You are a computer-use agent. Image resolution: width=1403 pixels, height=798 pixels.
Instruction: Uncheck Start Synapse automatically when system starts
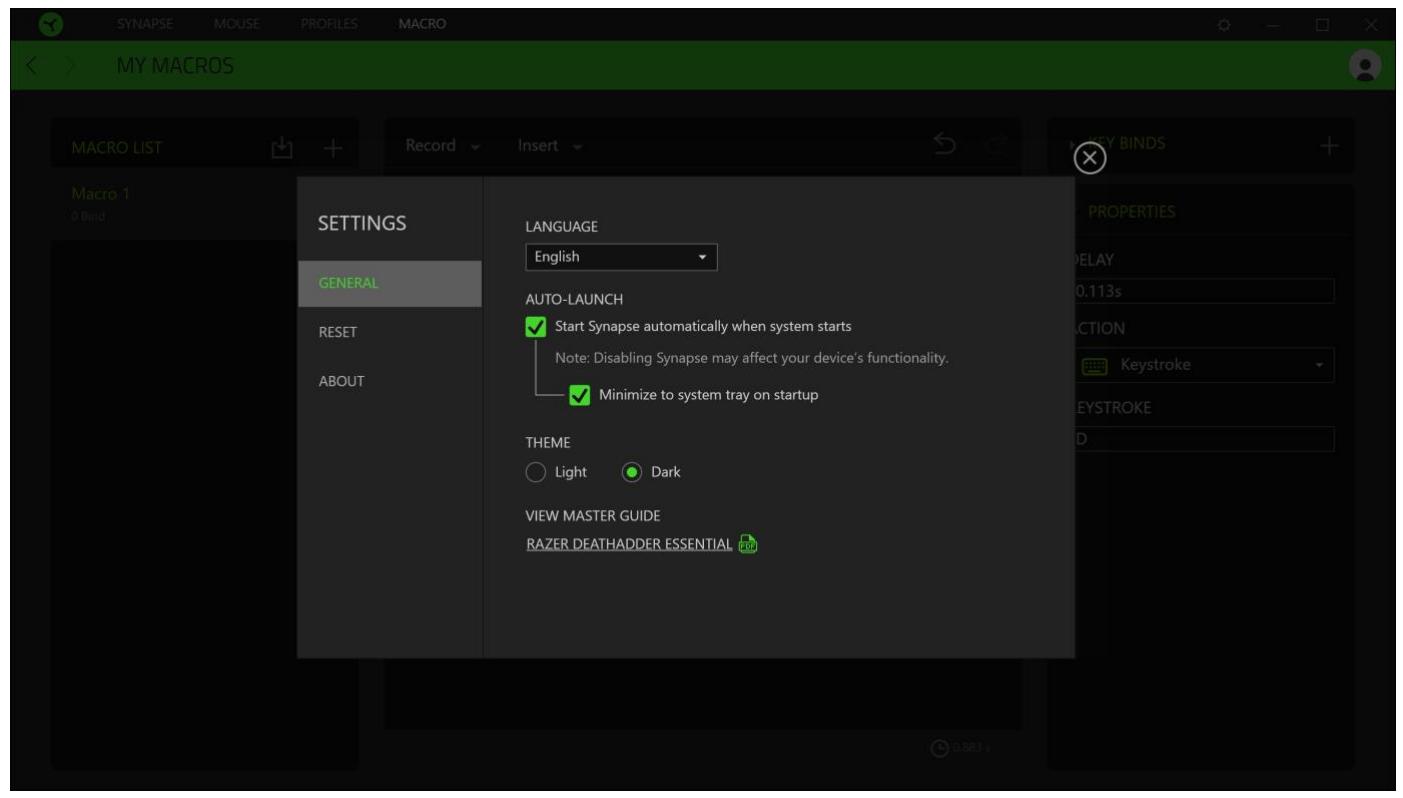coord(536,326)
